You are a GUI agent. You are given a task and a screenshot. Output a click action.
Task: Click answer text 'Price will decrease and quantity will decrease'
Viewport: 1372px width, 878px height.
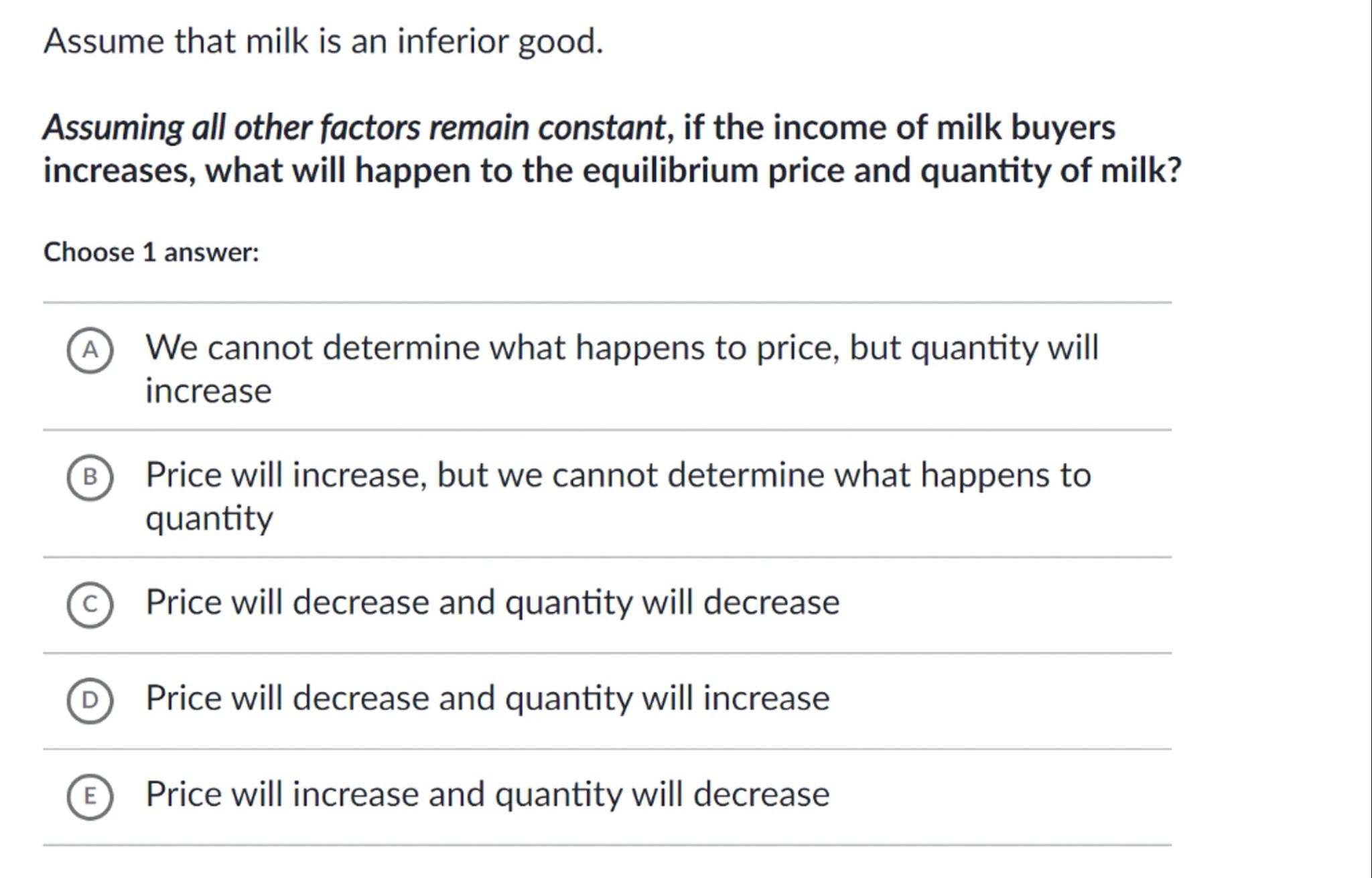(492, 602)
